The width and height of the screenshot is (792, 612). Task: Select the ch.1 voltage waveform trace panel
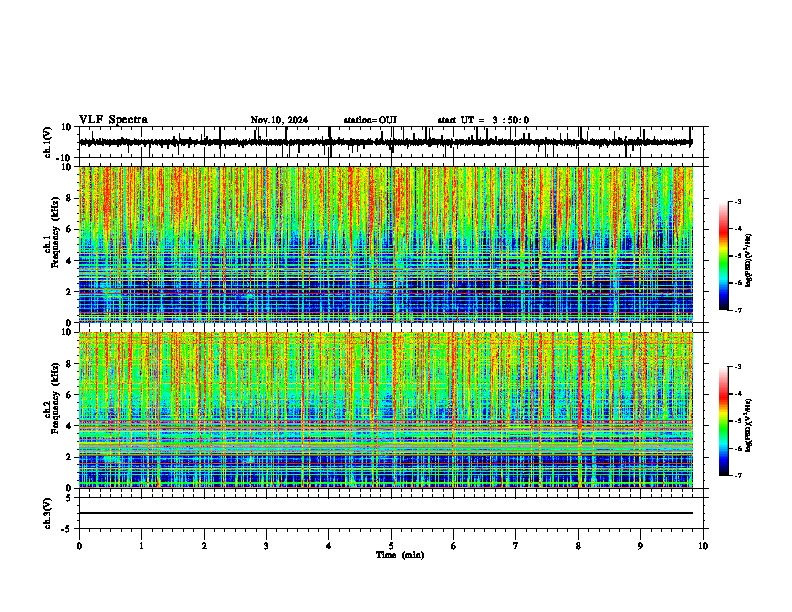click(391, 142)
